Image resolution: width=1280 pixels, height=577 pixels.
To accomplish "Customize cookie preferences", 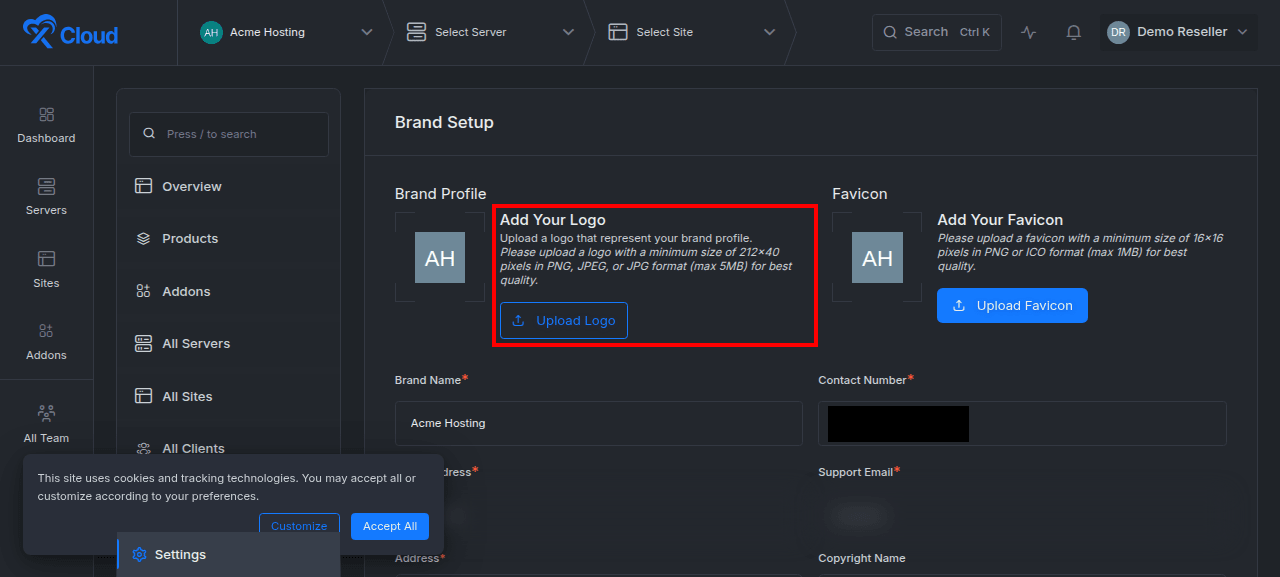I will tap(299, 526).
